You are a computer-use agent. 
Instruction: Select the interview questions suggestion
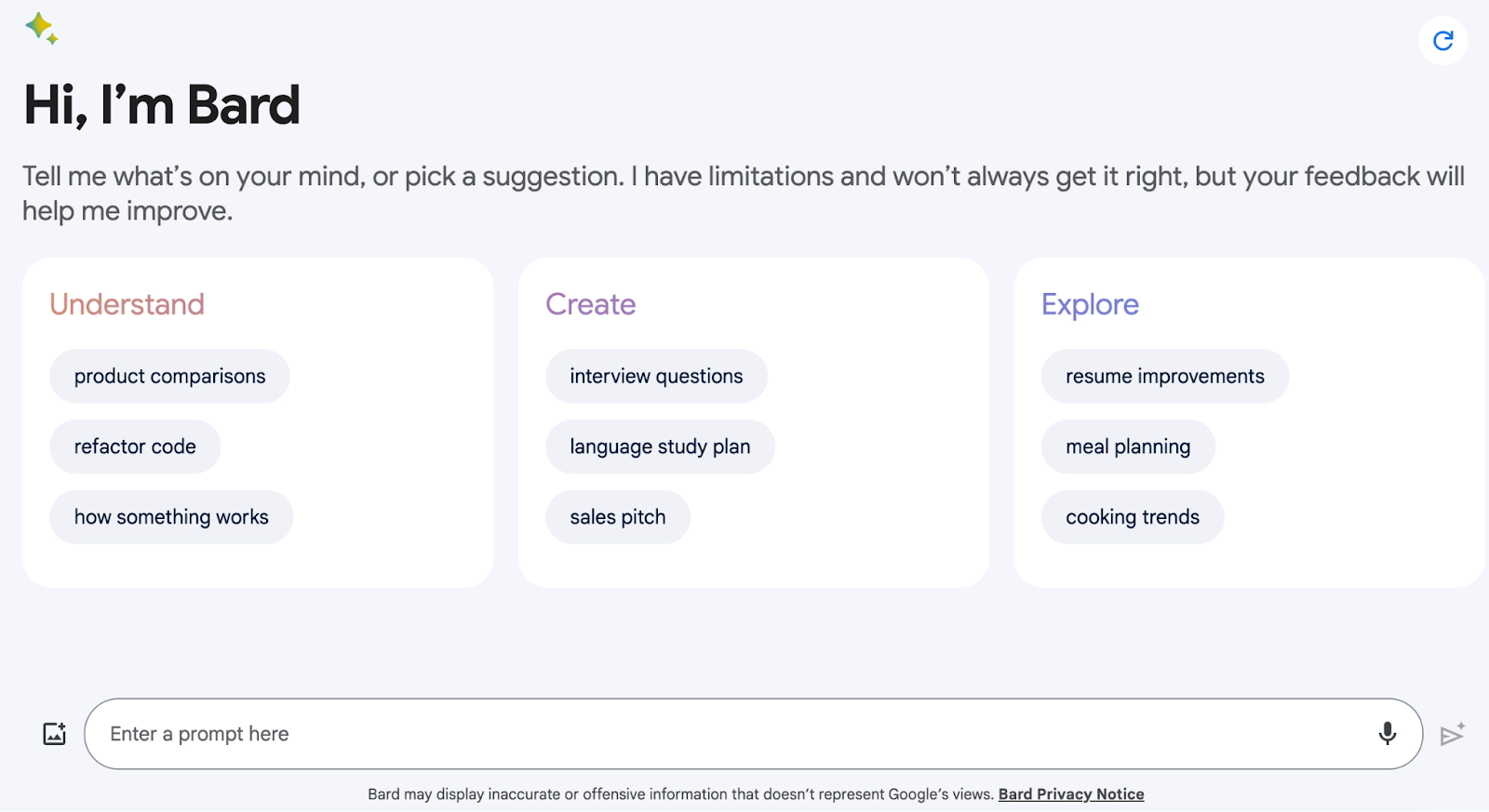click(656, 377)
